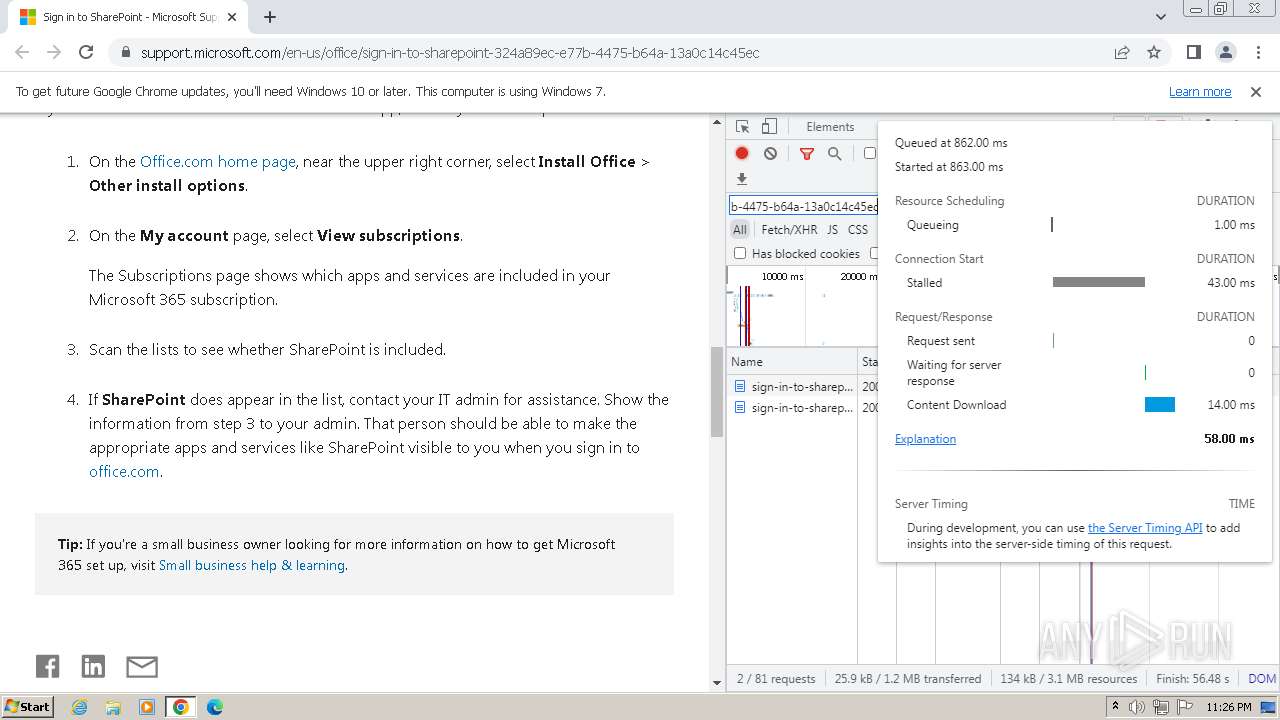Click the network connection tray icon
This screenshot has width=1280, height=720.
[1160, 707]
